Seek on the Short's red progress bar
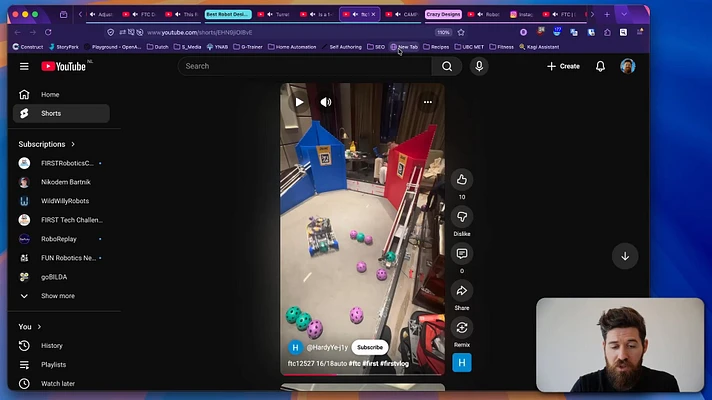This screenshot has height=400, width=712. point(362,375)
